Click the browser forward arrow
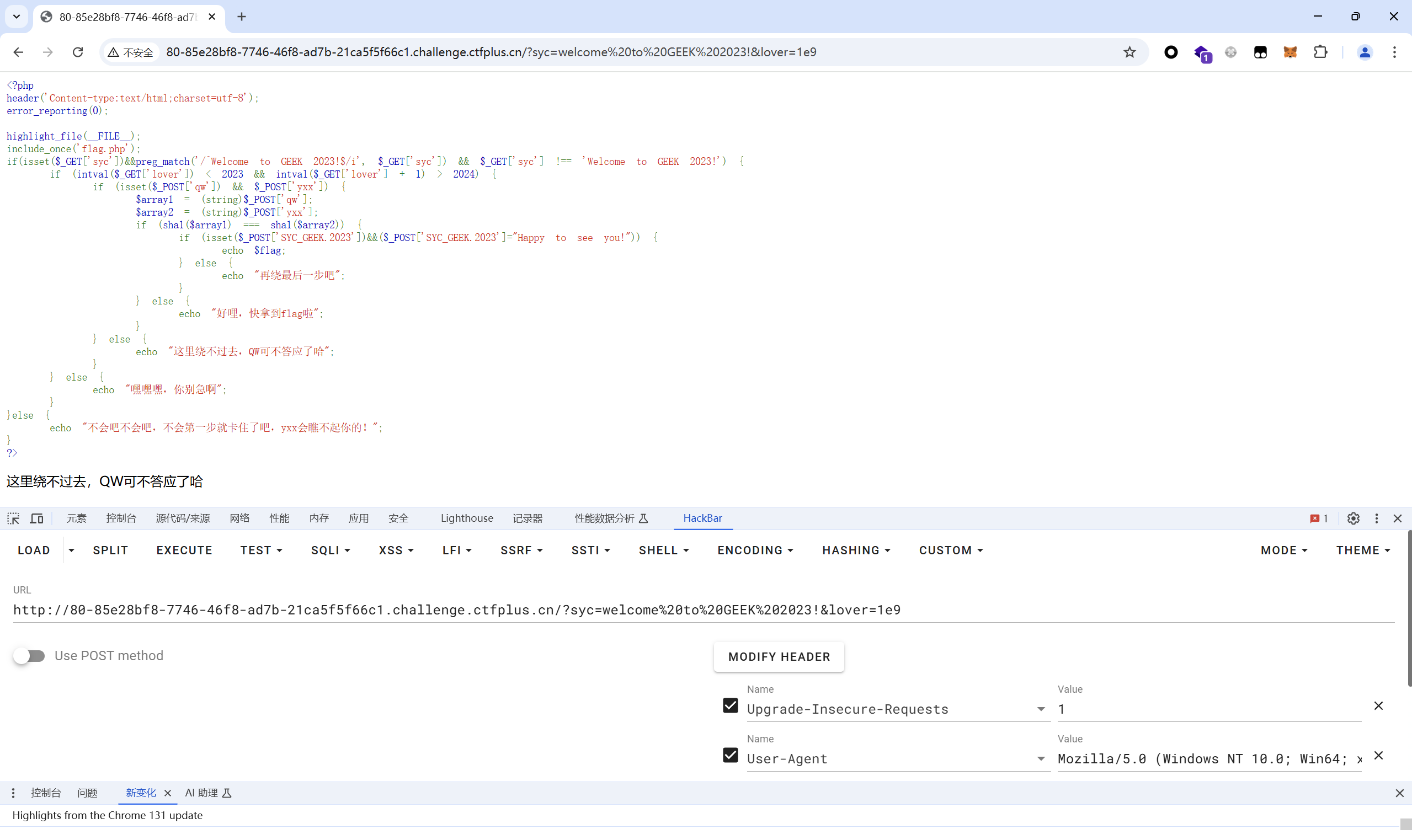 pos(48,52)
